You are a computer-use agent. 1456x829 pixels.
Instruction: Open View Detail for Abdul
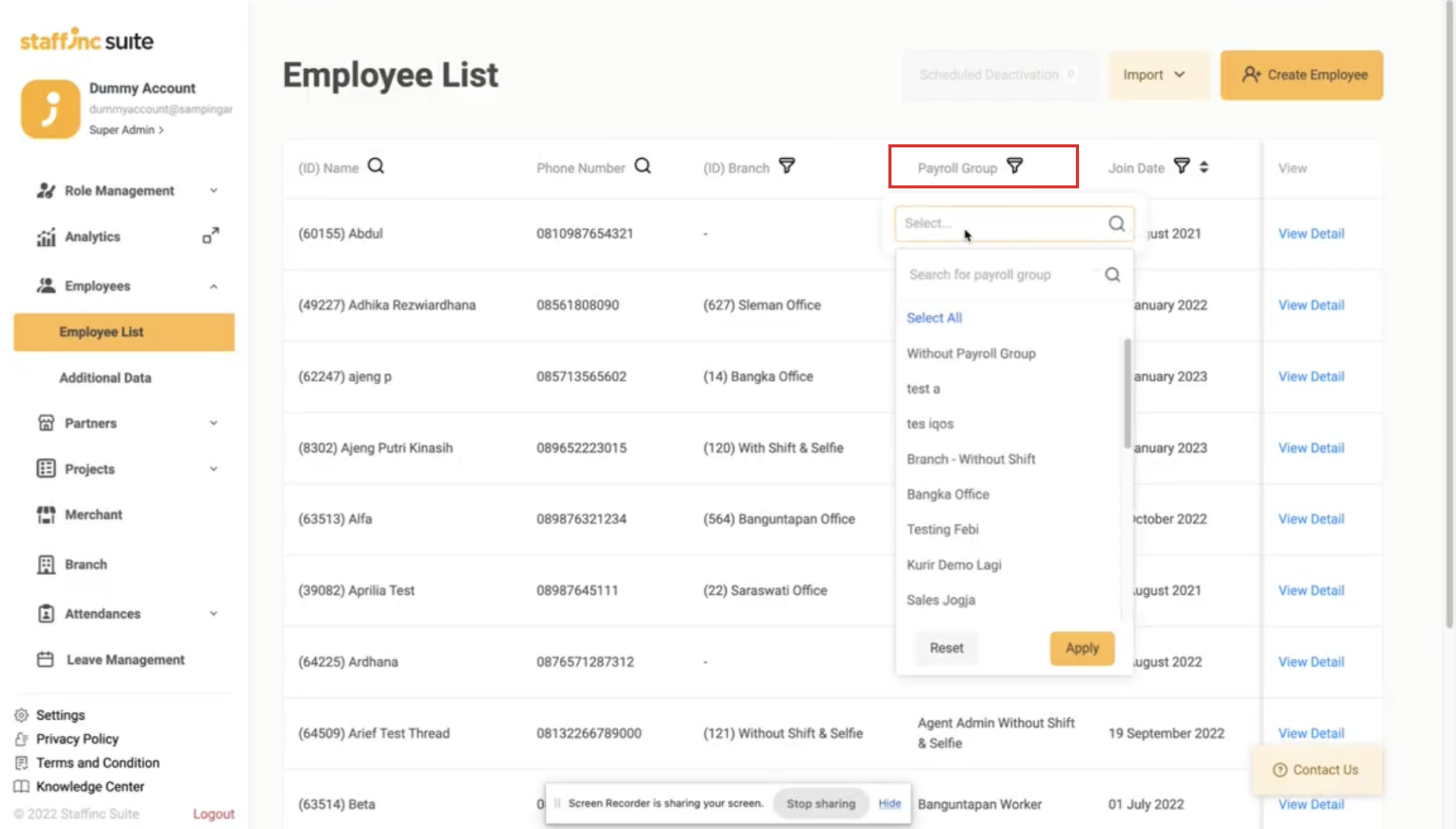pyautogui.click(x=1311, y=234)
